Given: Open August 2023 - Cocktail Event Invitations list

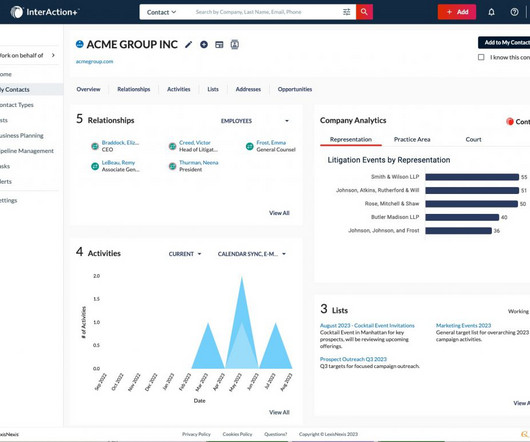Looking at the screenshot, I should coord(367,325).
